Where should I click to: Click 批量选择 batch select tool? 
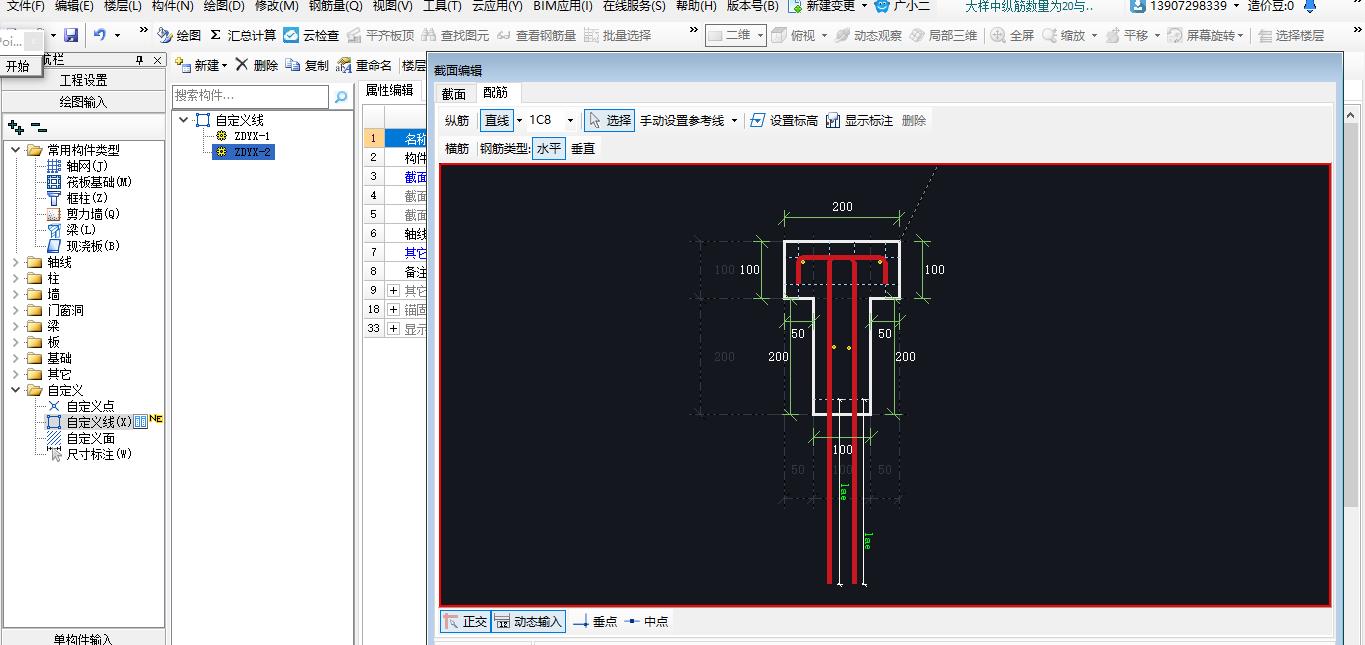click(617, 35)
